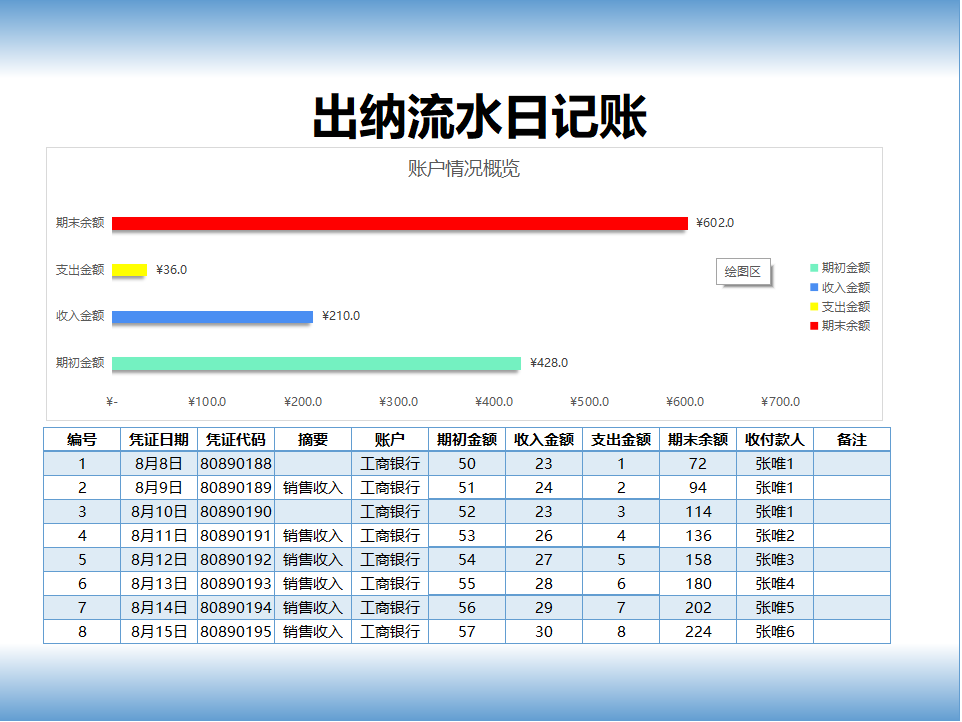Select the 账户 column header
This screenshot has width=962, height=722.
(390, 440)
